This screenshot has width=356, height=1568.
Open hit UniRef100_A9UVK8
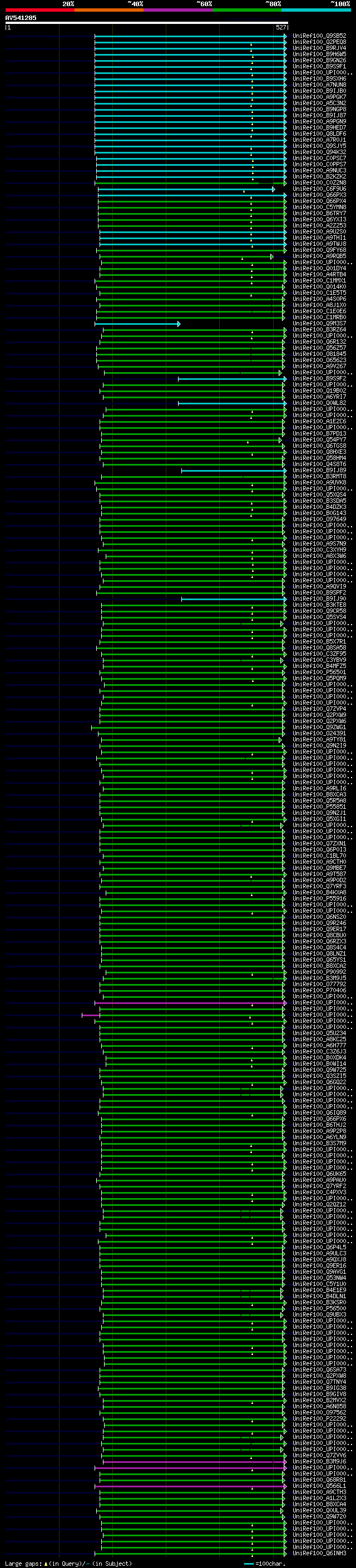point(319,483)
